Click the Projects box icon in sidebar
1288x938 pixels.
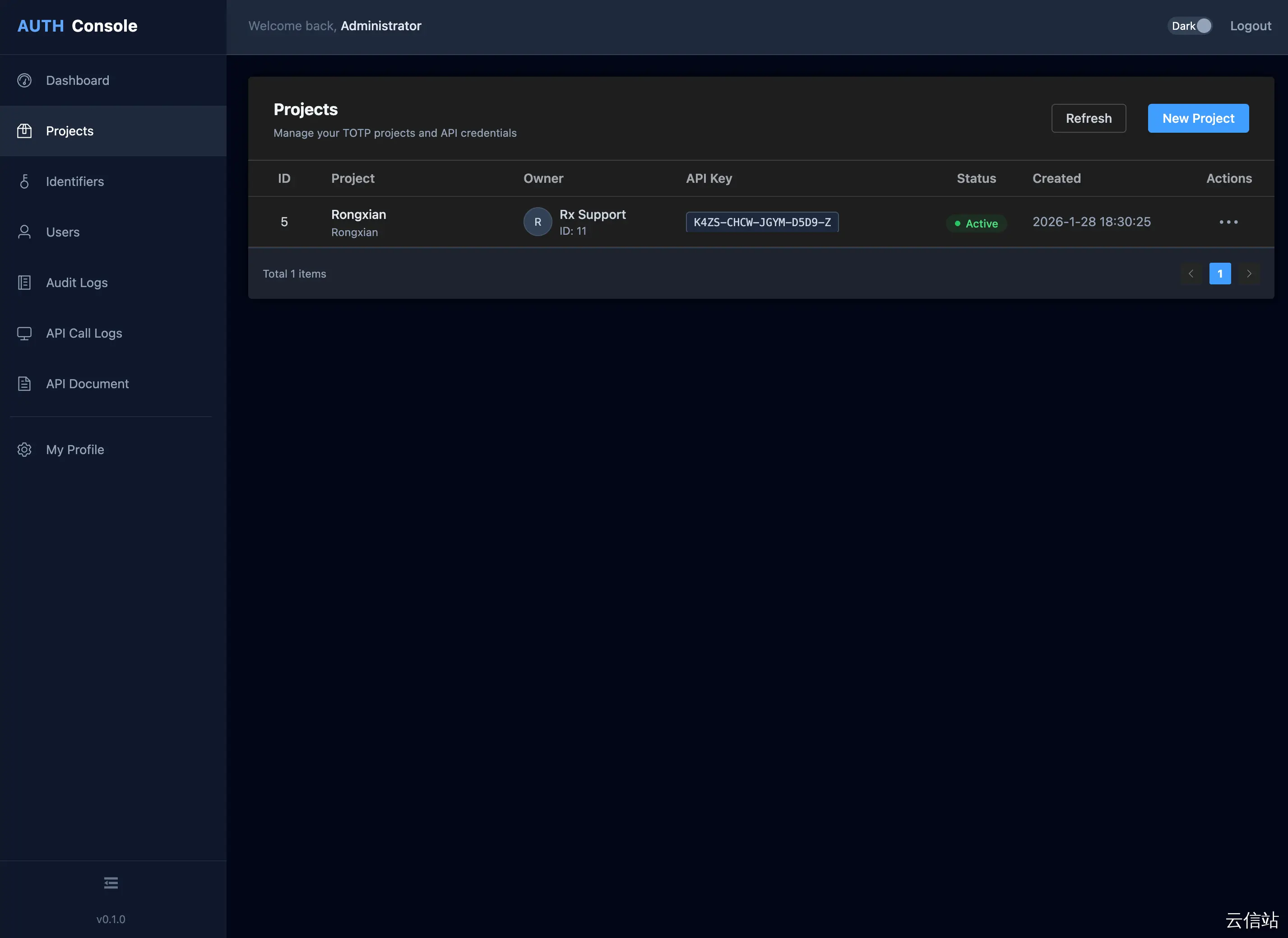click(24, 131)
